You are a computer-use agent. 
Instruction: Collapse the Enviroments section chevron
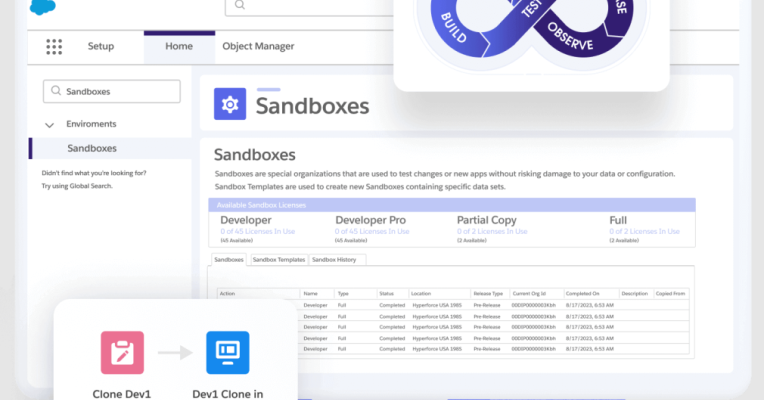pos(49,125)
